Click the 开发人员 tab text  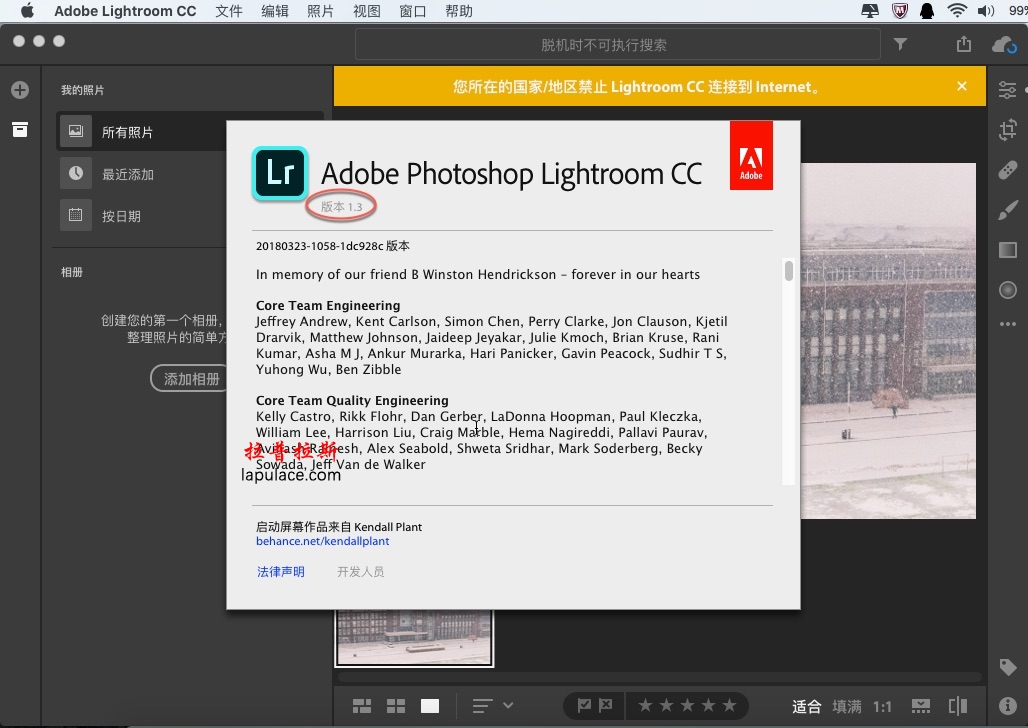[x=361, y=572]
